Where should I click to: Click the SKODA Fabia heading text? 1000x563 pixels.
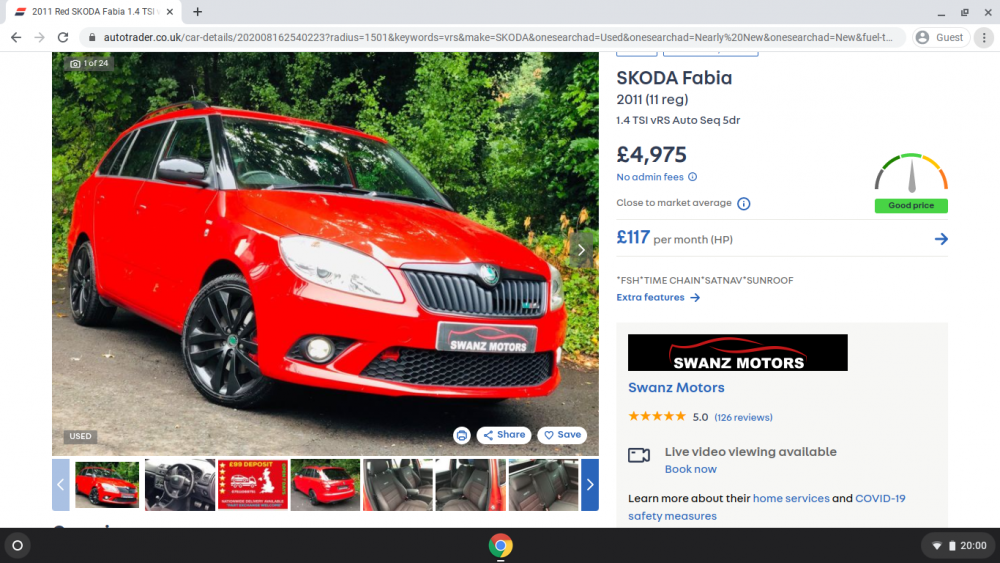[x=674, y=78]
